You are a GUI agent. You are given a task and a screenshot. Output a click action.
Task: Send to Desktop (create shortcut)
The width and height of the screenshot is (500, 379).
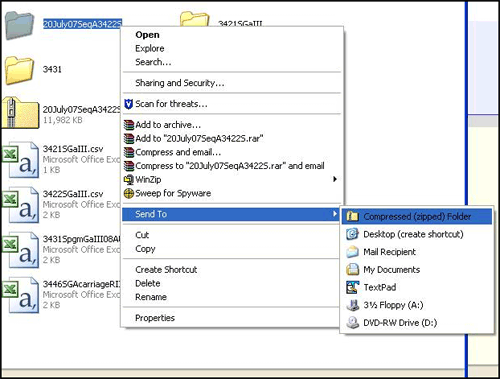pyautogui.click(x=417, y=234)
